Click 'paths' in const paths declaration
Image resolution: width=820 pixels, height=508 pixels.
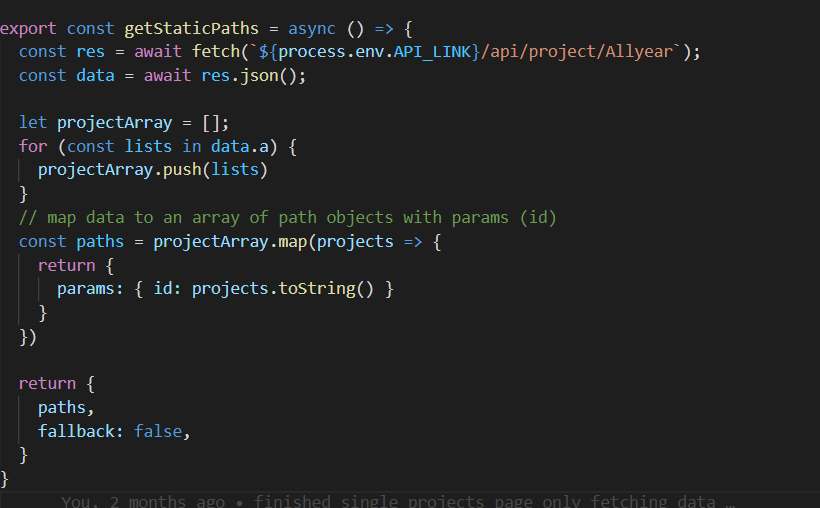[x=100, y=242]
